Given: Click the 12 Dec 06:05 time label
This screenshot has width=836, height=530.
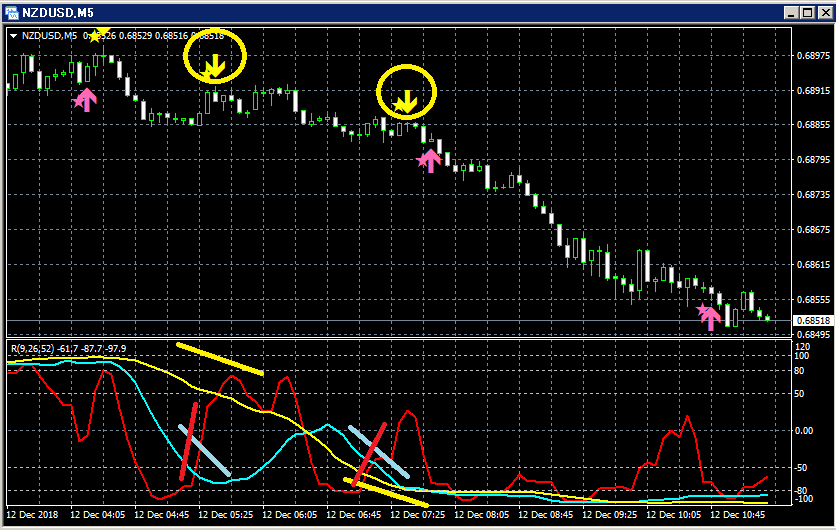Looking at the screenshot, I should coord(290,515).
